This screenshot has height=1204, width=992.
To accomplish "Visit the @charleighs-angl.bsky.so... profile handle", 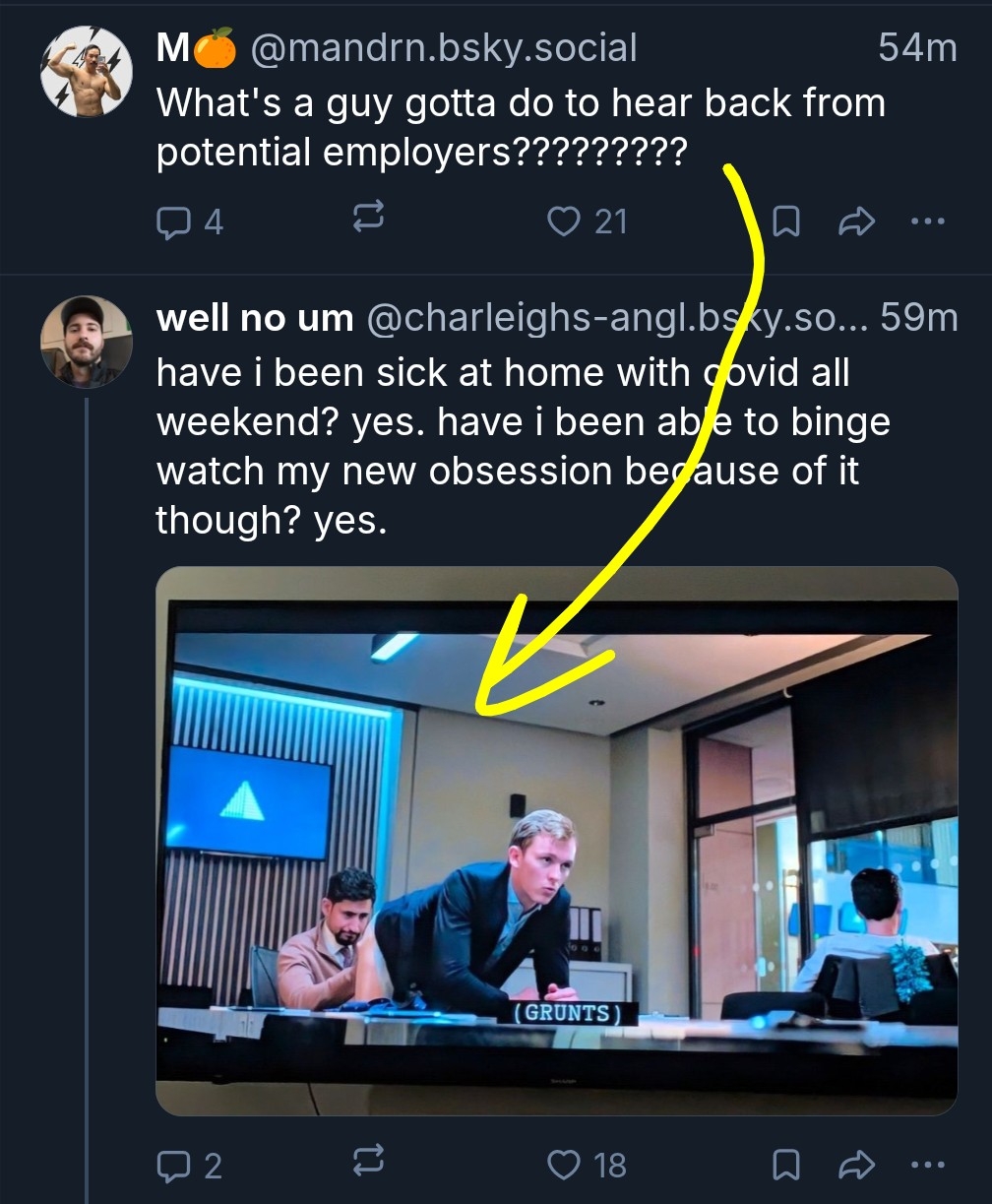I will [x=614, y=317].
